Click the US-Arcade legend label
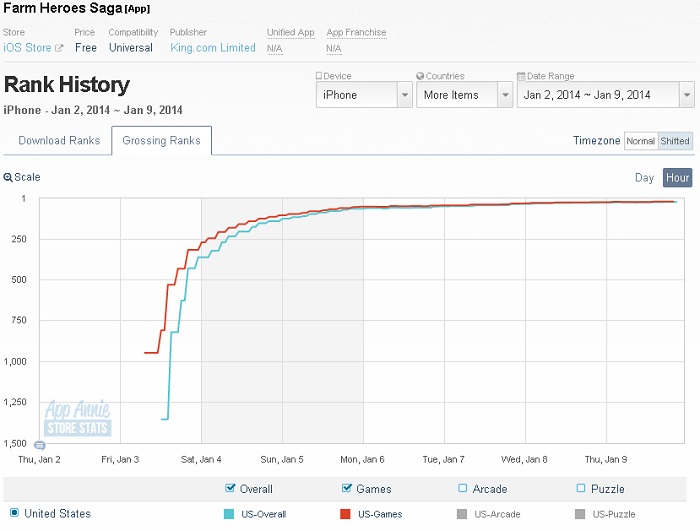The width and height of the screenshot is (700, 531). pos(497,514)
